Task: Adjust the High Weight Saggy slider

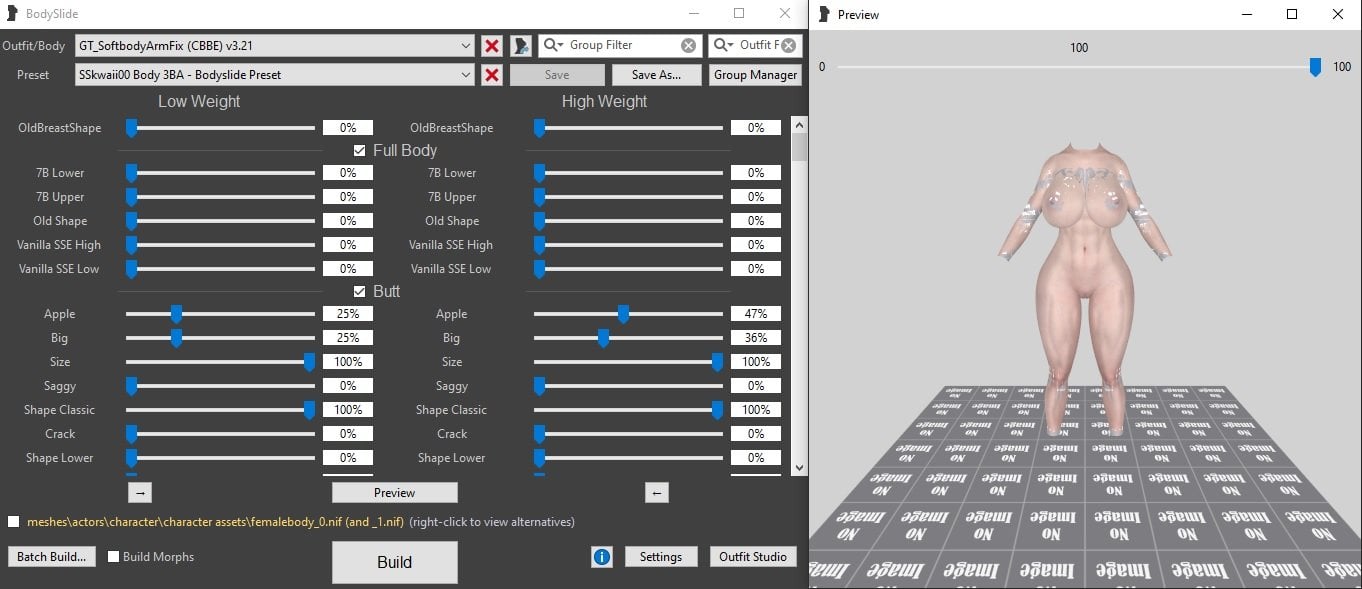Action: pyautogui.click(x=539, y=386)
